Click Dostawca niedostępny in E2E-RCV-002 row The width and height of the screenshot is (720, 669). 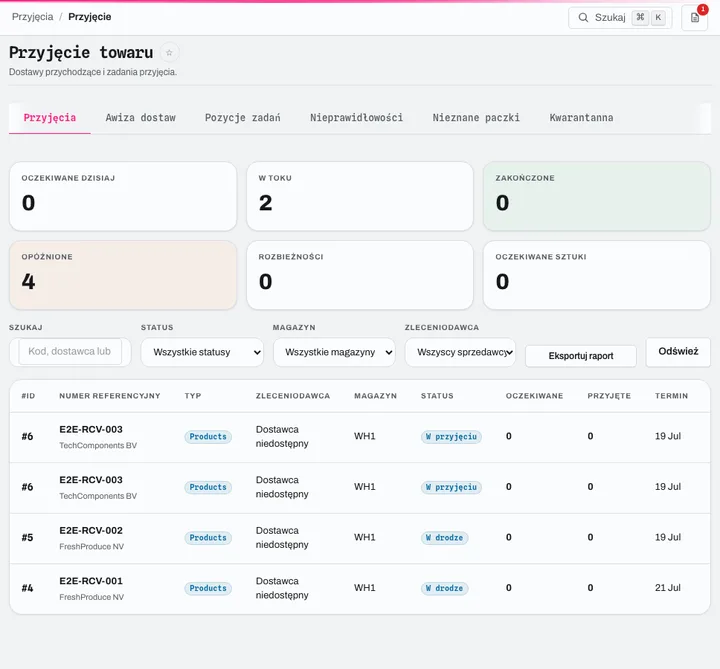[x=282, y=537]
